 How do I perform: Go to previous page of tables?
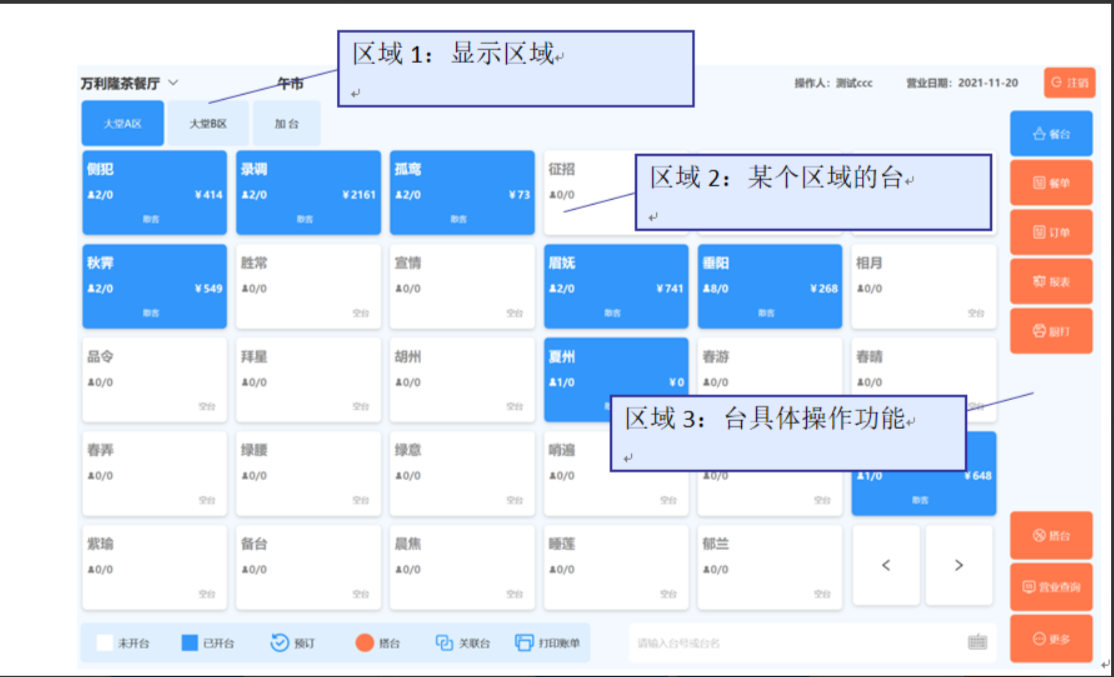point(886,566)
